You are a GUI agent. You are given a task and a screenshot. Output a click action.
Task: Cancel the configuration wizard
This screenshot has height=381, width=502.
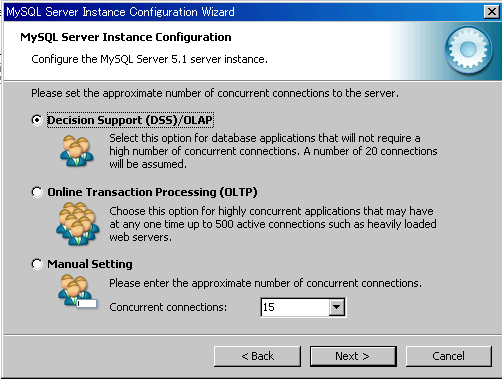tap(449, 356)
